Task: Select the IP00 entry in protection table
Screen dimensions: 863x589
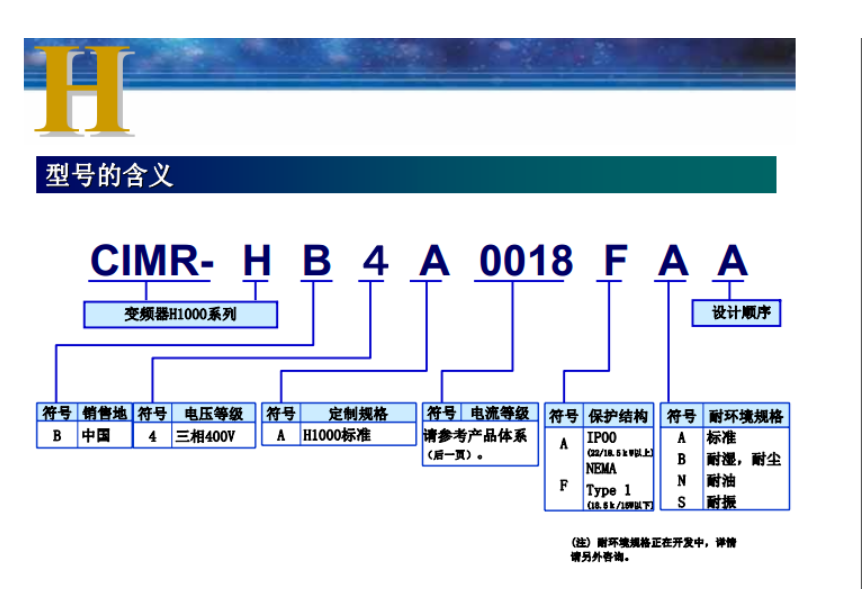Action: coord(602,438)
